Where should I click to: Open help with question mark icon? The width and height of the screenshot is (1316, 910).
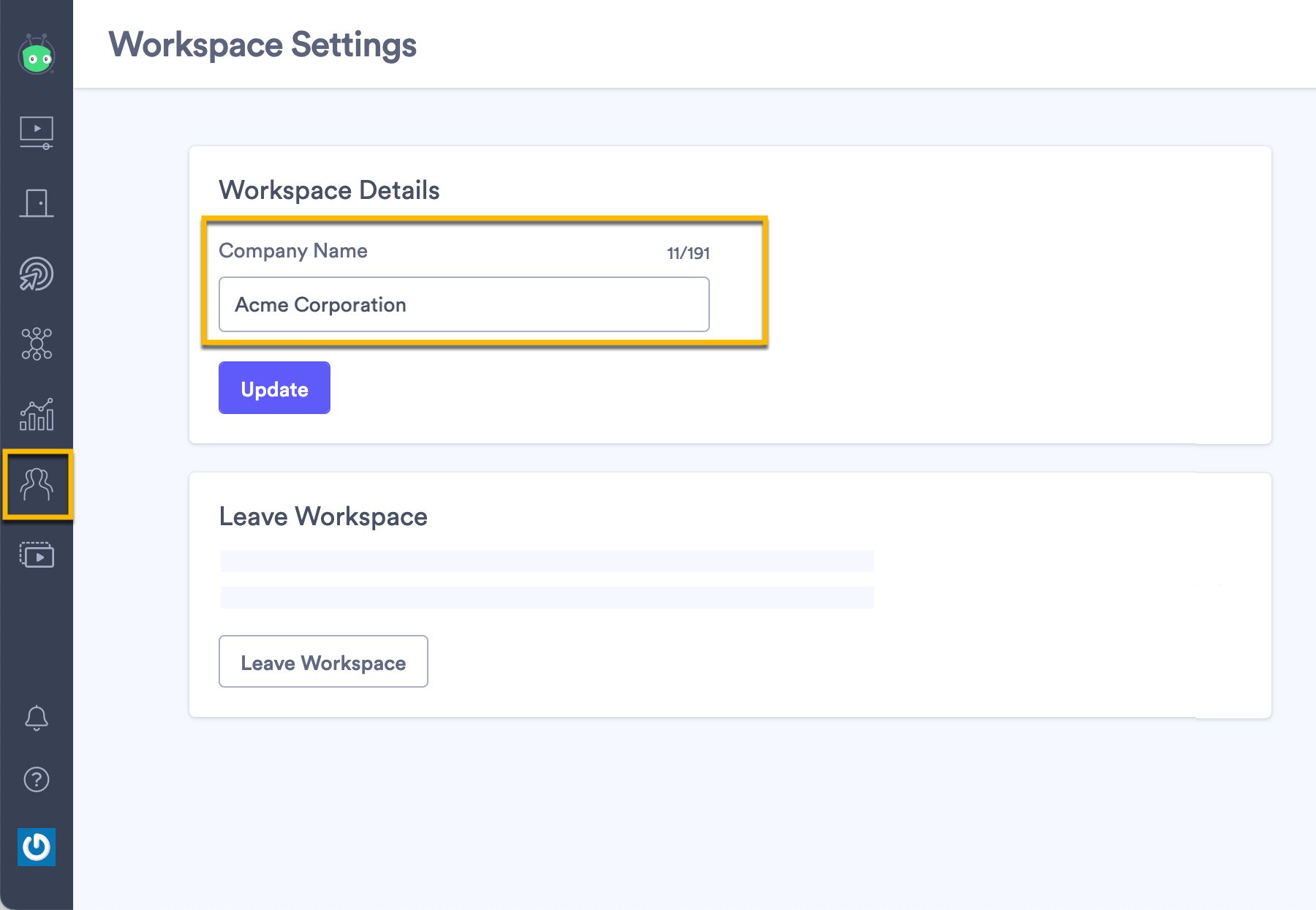[37, 780]
